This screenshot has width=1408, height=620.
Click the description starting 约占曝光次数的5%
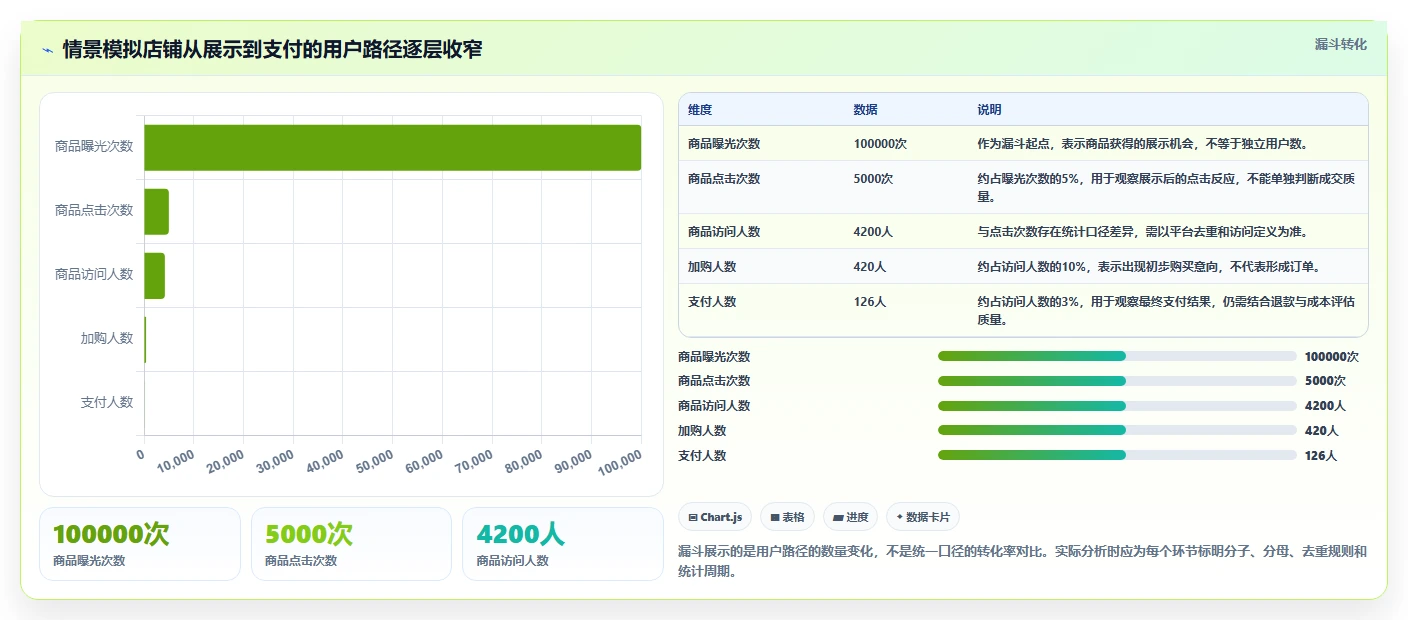coord(1166,187)
